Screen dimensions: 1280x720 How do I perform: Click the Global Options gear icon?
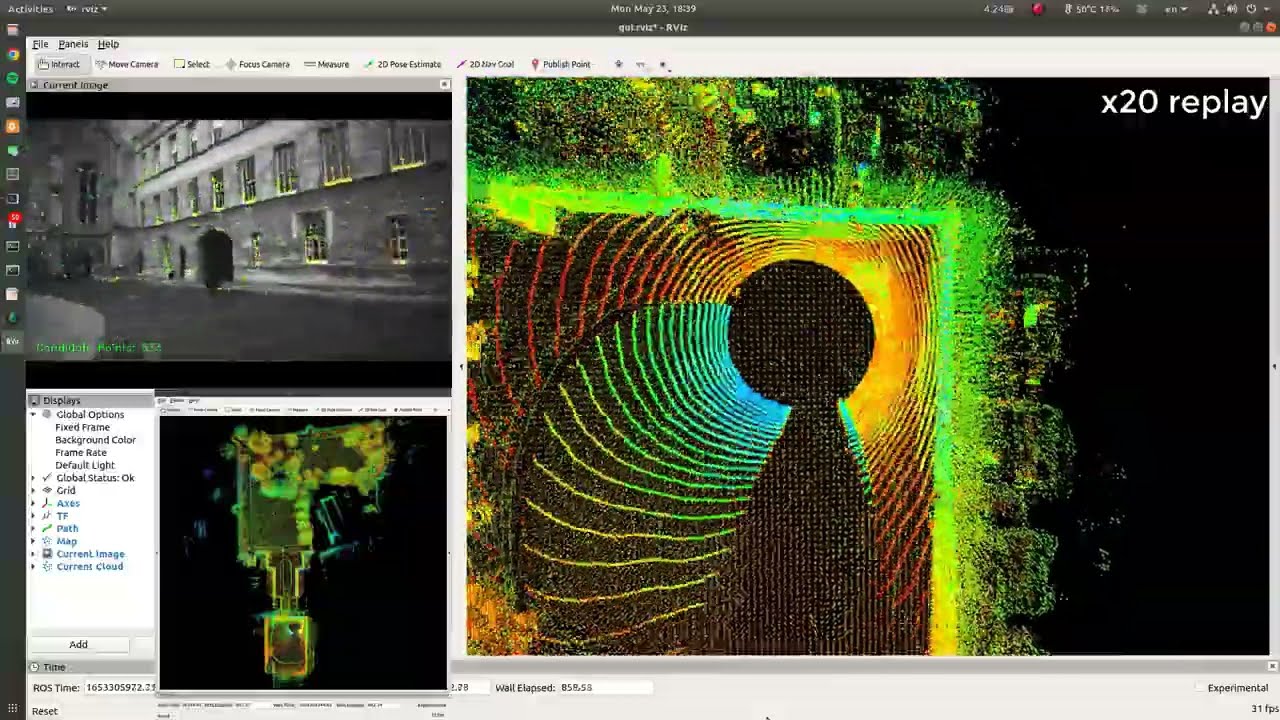point(47,414)
